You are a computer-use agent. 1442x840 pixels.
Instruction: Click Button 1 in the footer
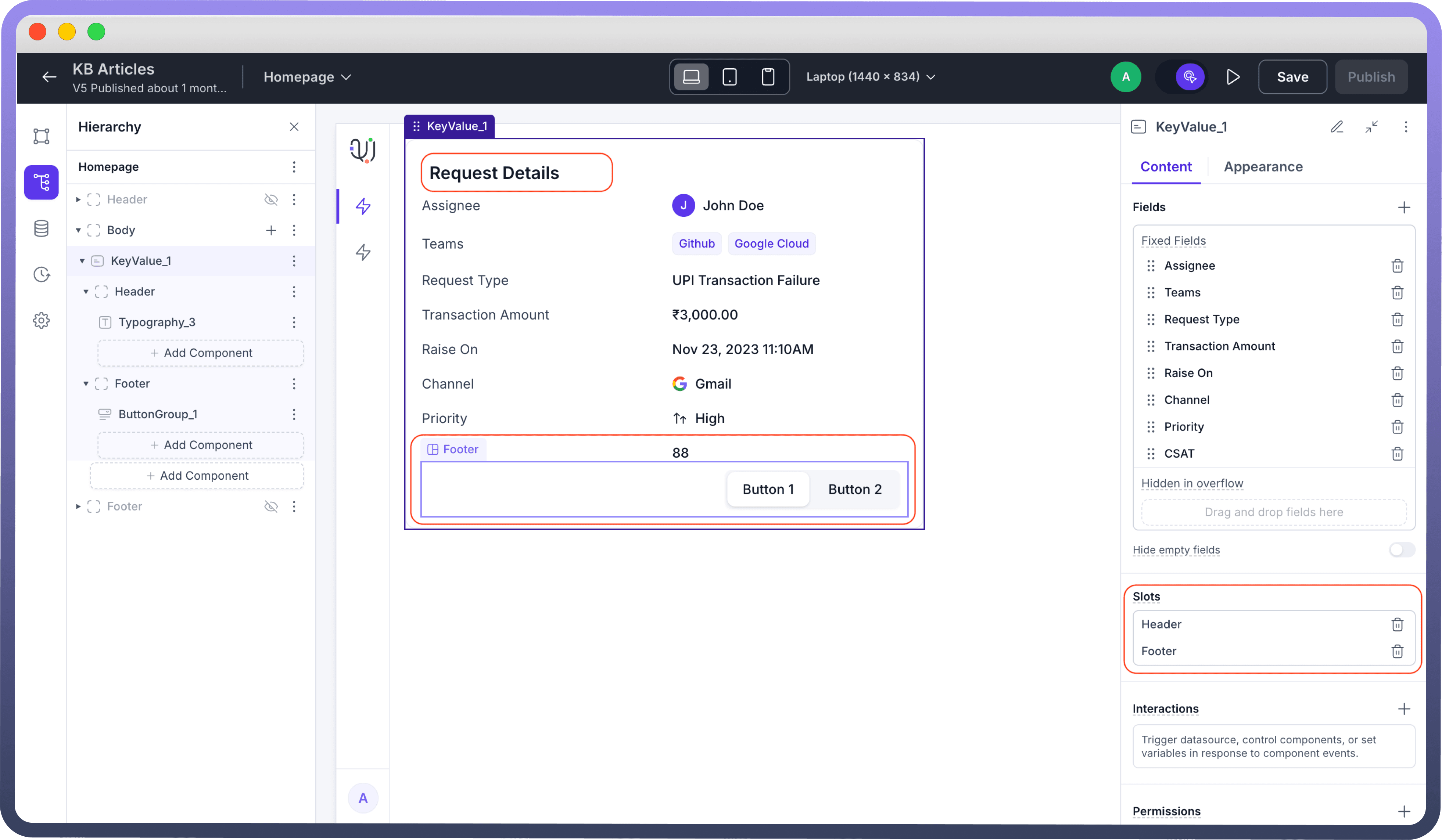tap(768, 490)
